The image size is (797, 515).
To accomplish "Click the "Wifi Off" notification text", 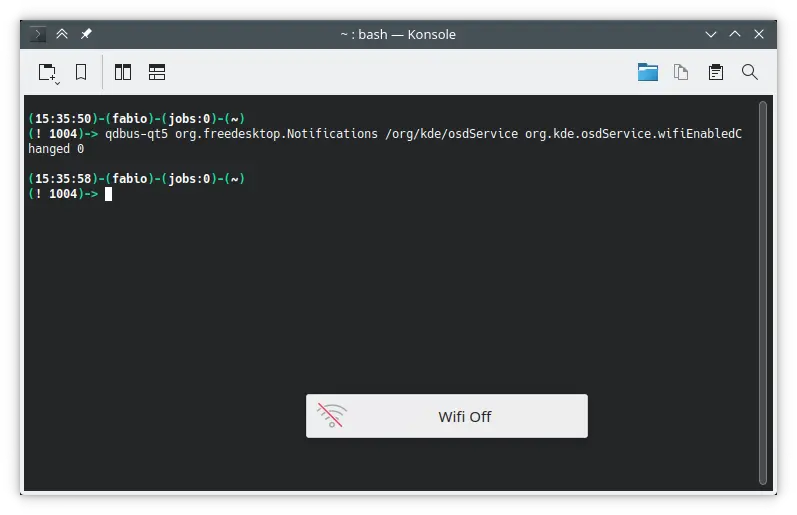I will 465,417.
